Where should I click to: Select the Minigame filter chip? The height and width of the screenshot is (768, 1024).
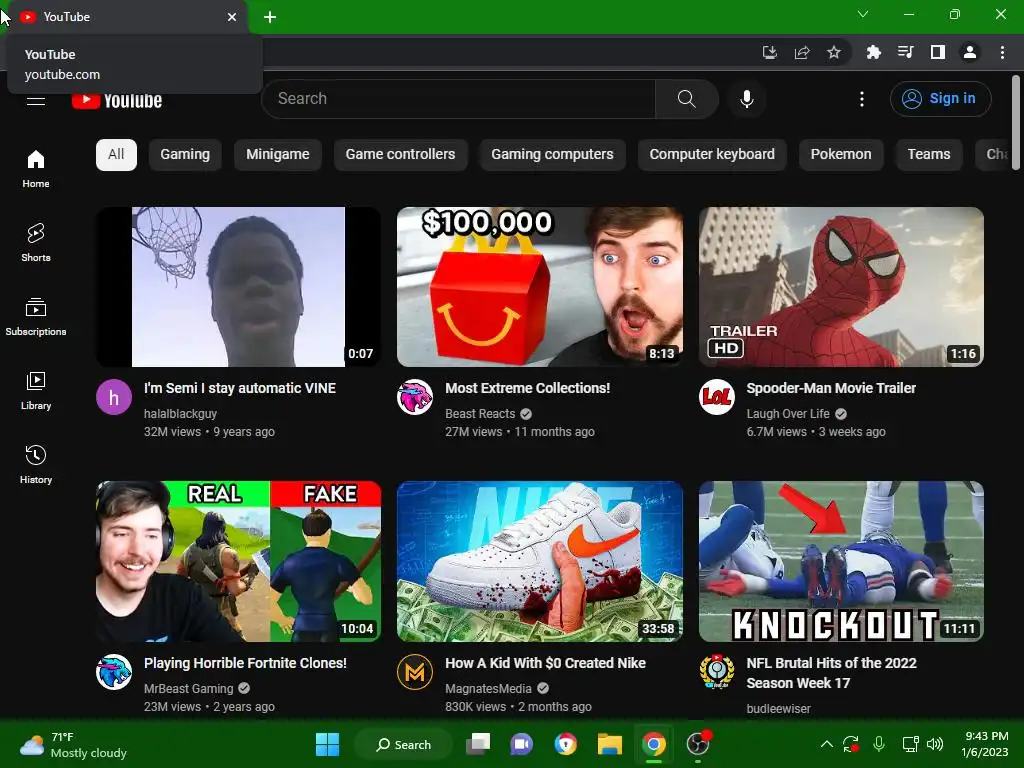[278, 155]
